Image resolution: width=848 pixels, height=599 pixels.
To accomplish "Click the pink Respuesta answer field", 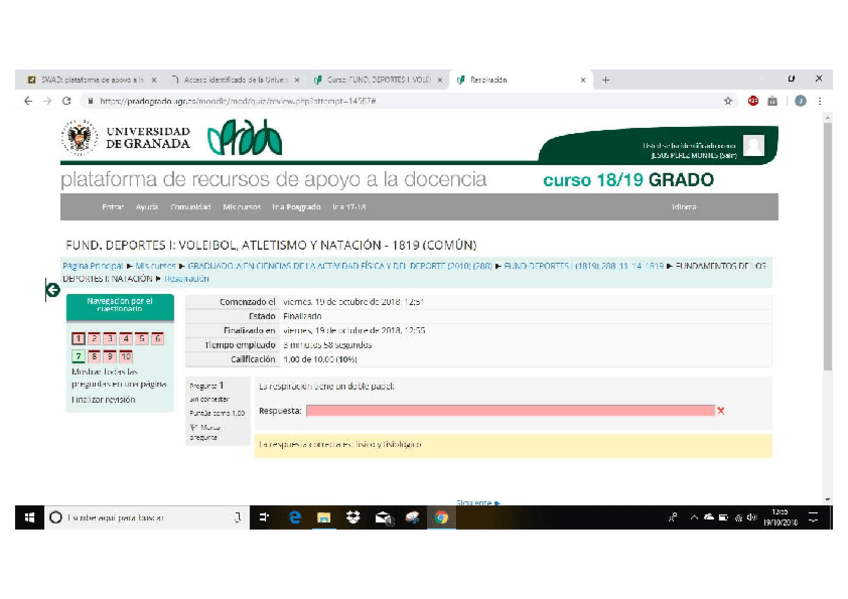I will tap(510, 411).
